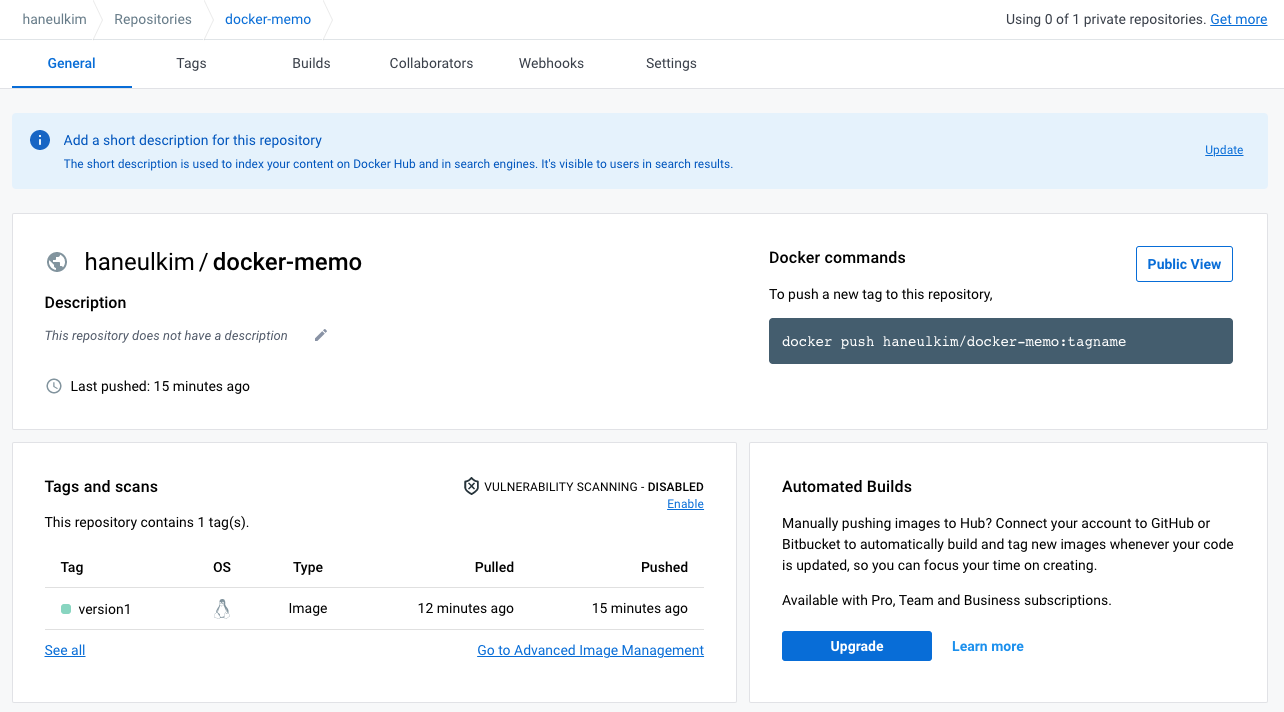The image size is (1284, 712).
Task: Click the Linux penguin OS icon
Action: tap(222, 608)
